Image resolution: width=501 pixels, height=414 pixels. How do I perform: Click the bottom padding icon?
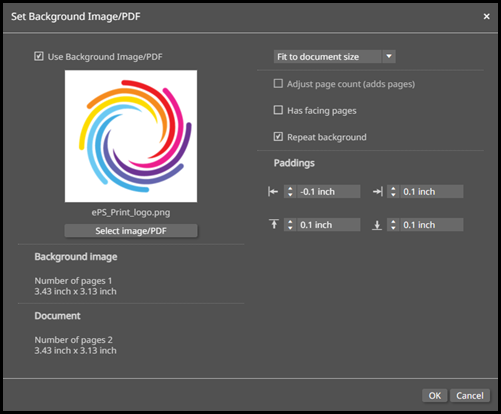(x=377, y=225)
